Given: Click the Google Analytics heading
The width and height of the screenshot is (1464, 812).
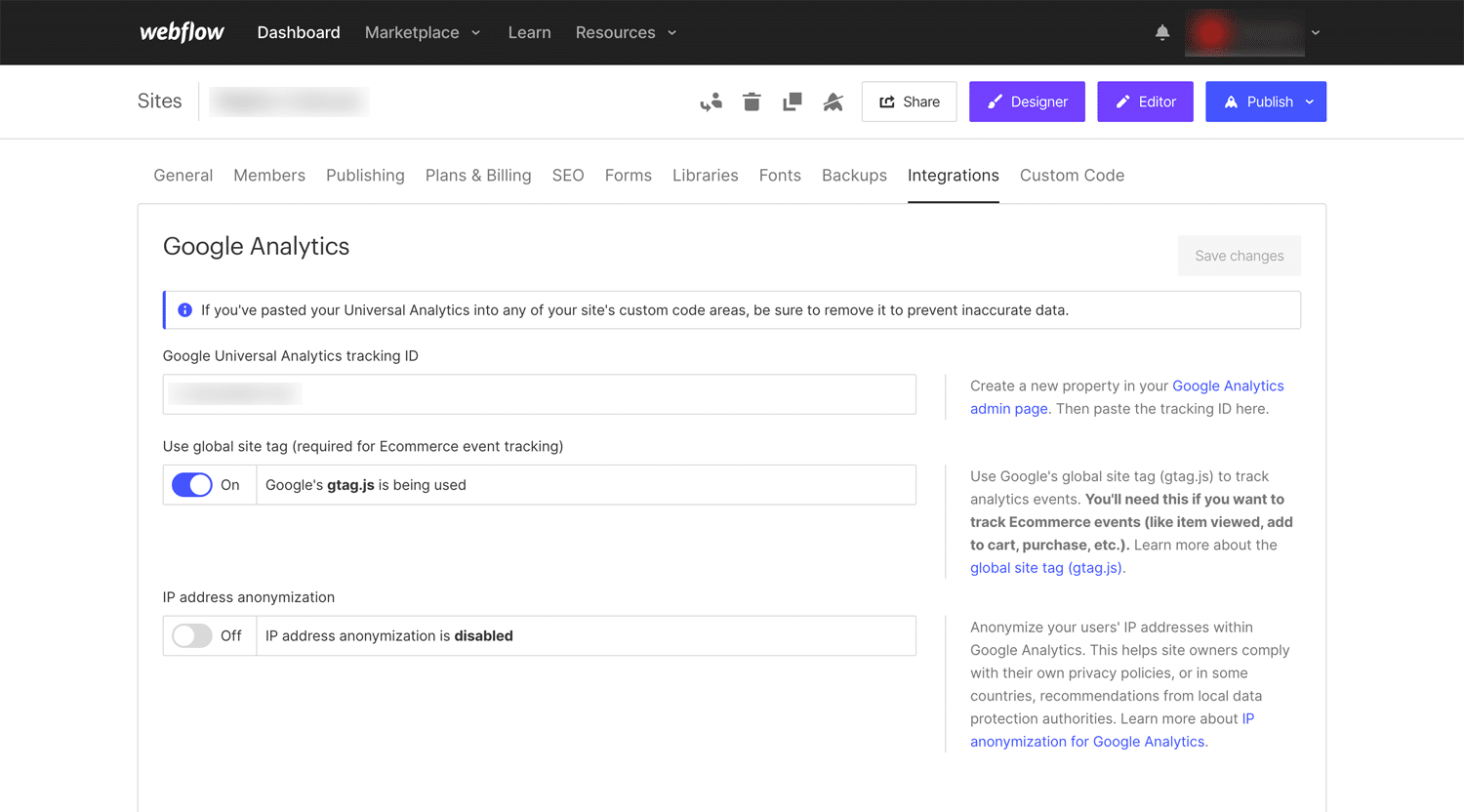Looking at the screenshot, I should click(256, 246).
